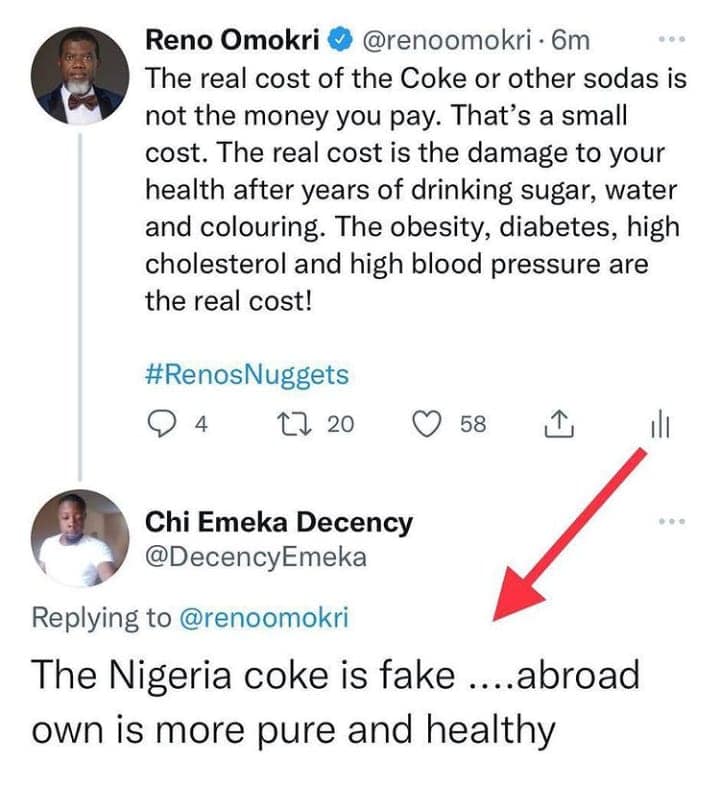Click the blue verified badge
The image size is (720, 787).
pos(341,41)
